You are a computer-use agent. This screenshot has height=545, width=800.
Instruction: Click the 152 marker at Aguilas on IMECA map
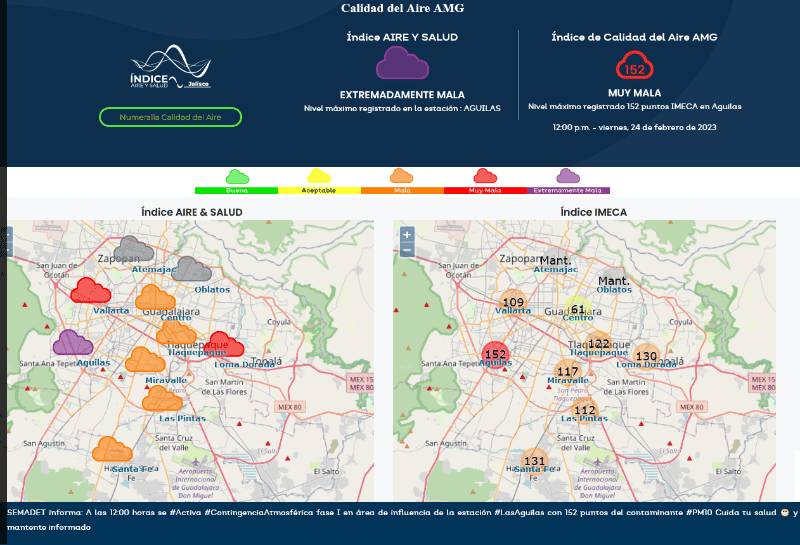(x=495, y=353)
